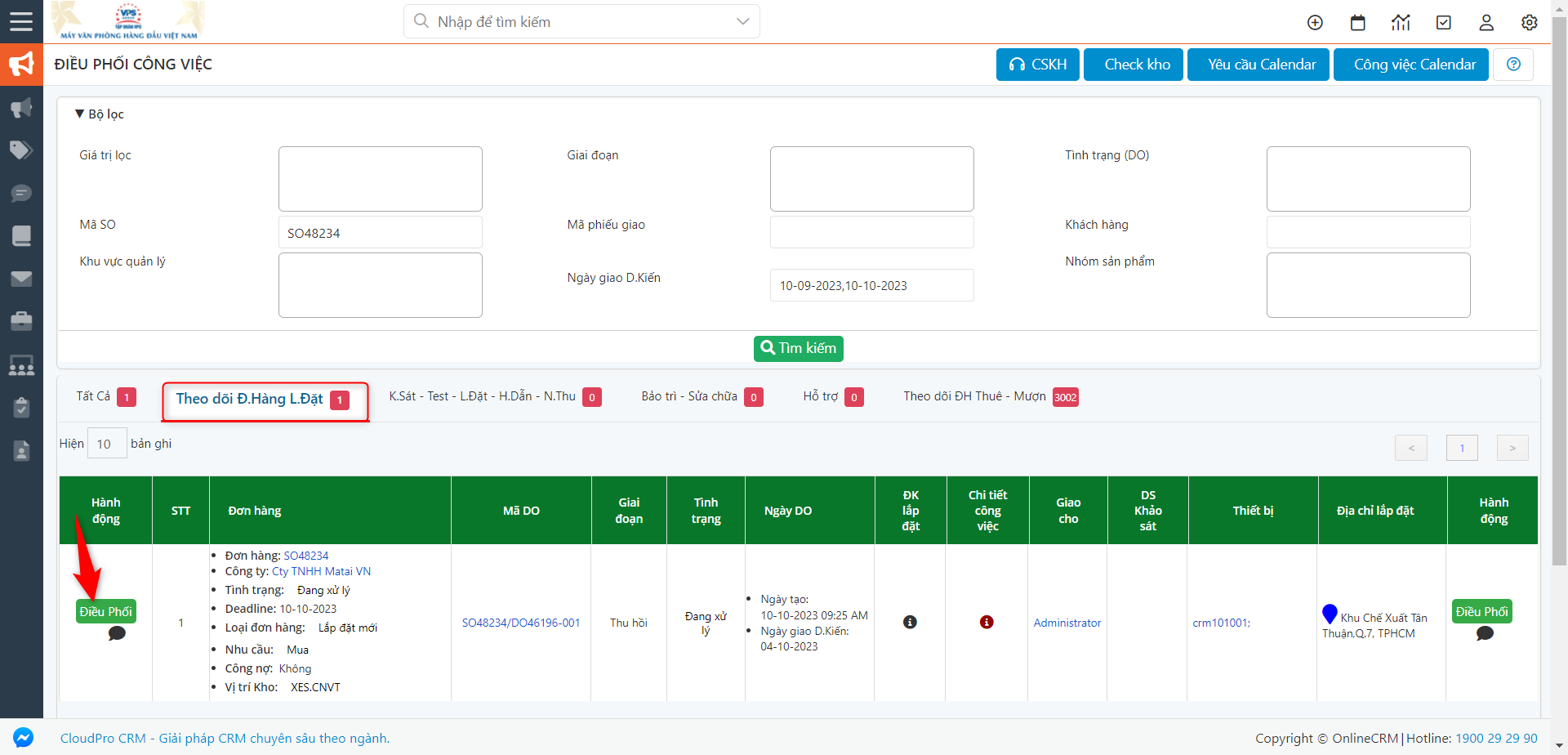Viewport: 1568px width, 755px height.
Task: Open the Khu vực quản lý select box
Action: pos(381,285)
